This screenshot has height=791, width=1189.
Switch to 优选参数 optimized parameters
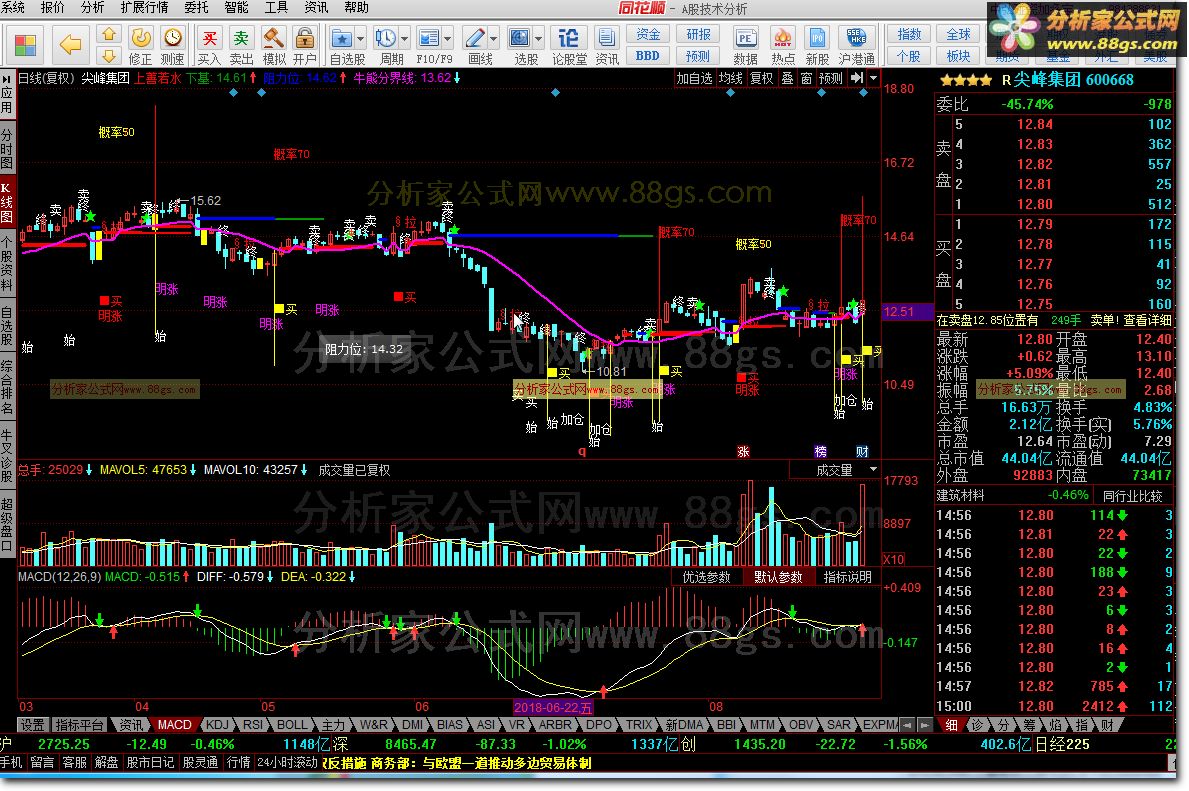click(706, 577)
